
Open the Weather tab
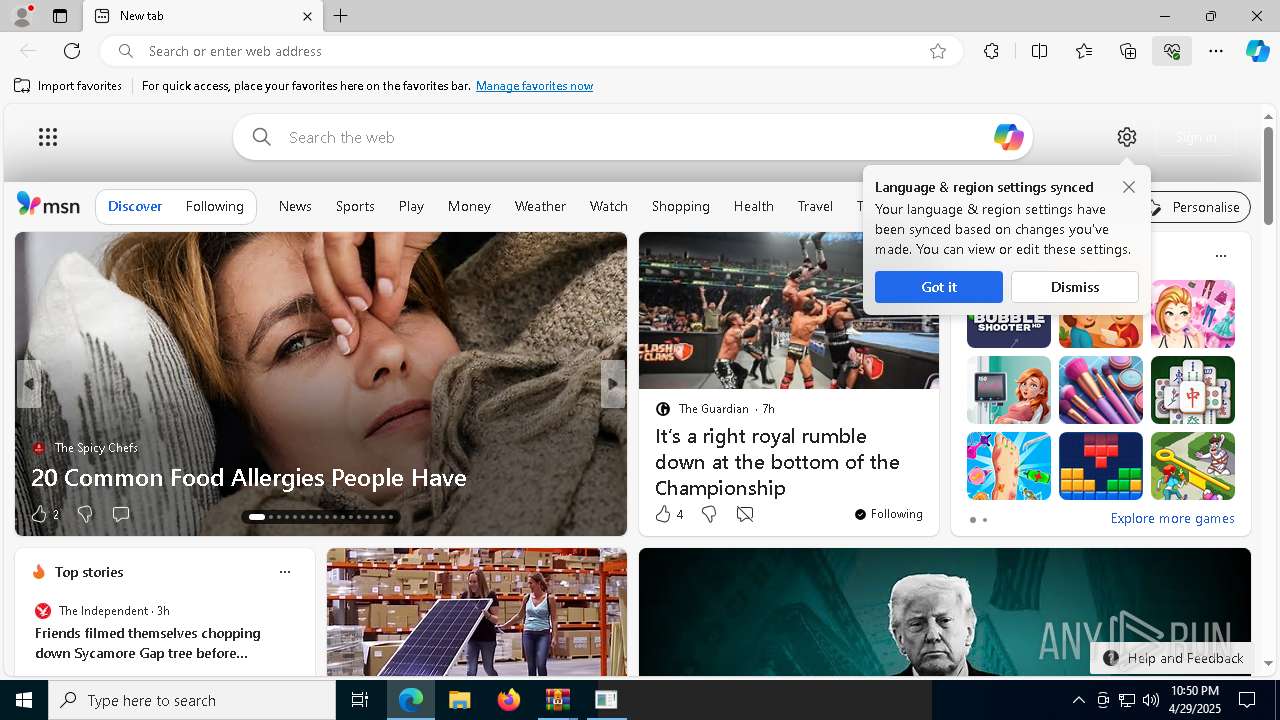(x=540, y=206)
